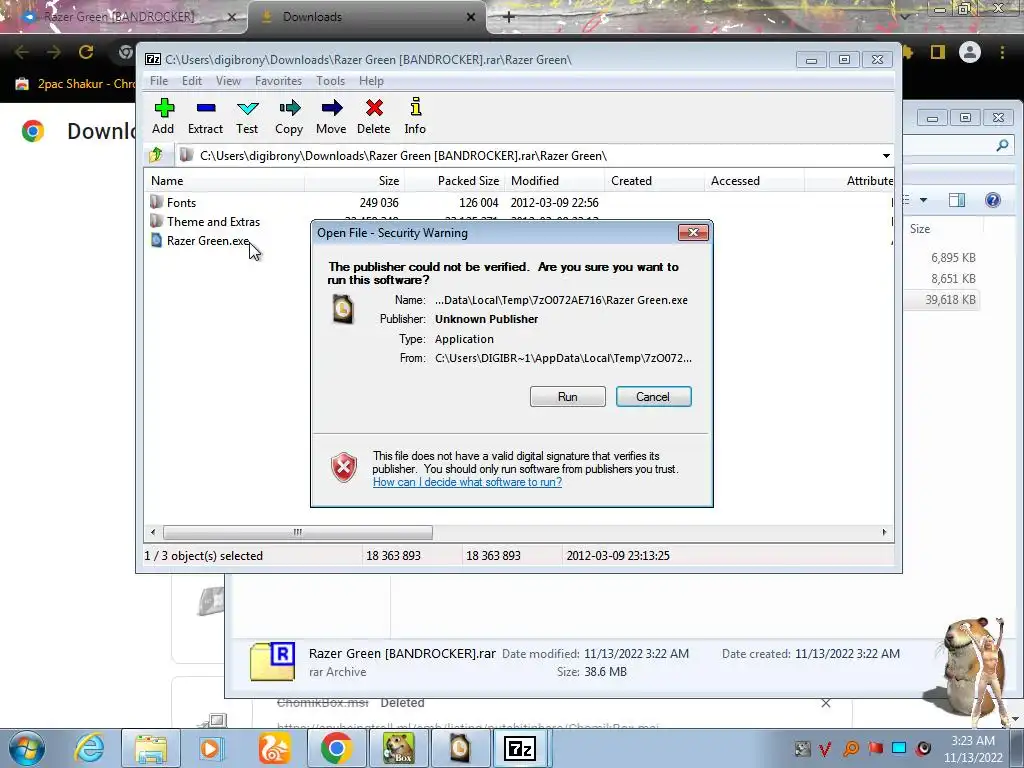
Task: Open Explorer help icon
Action: pyautogui.click(x=993, y=200)
